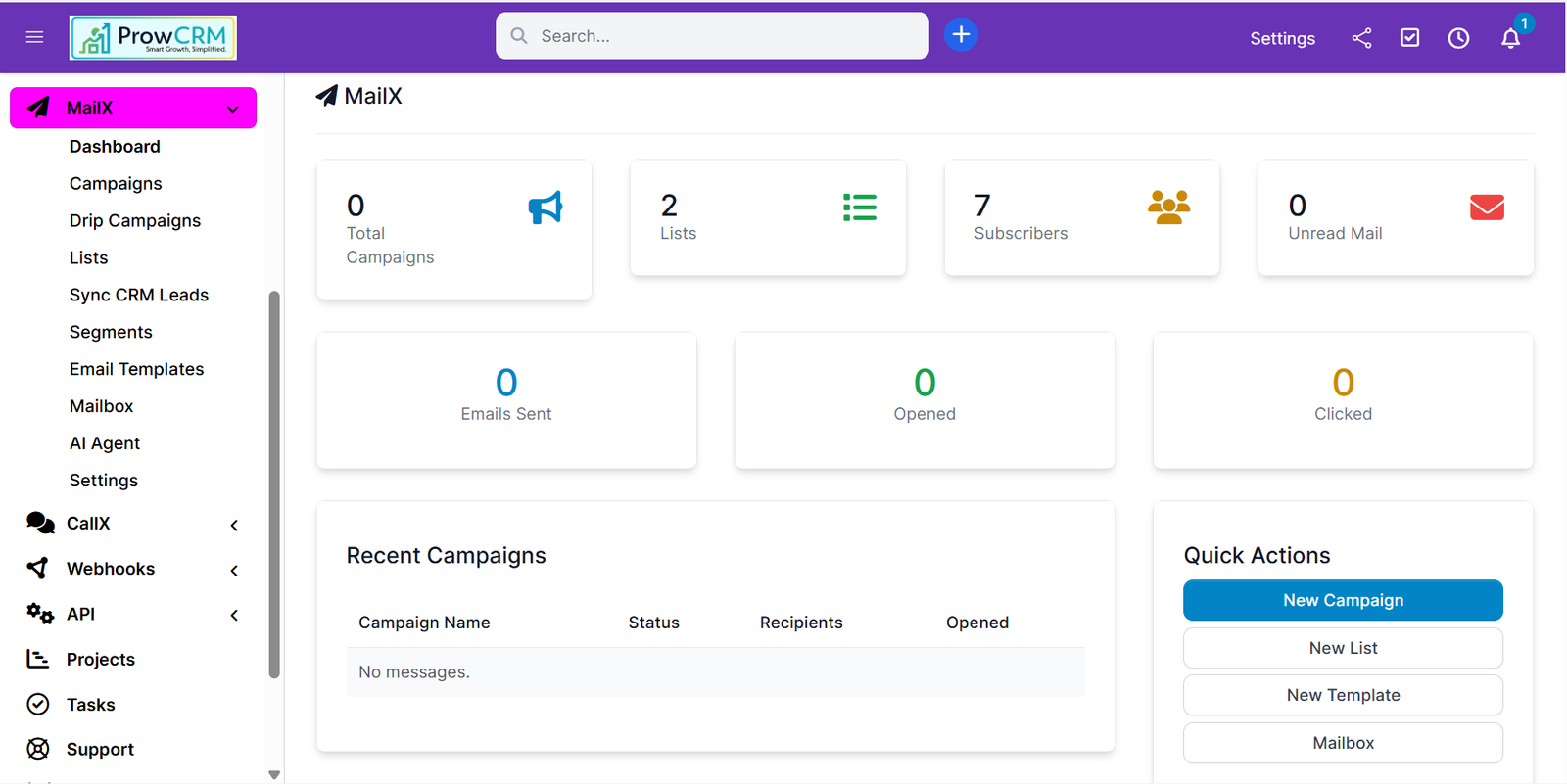The height and width of the screenshot is (784, 1567).
Task: Open Segments in sidebar
Action: tap(111, 332)
